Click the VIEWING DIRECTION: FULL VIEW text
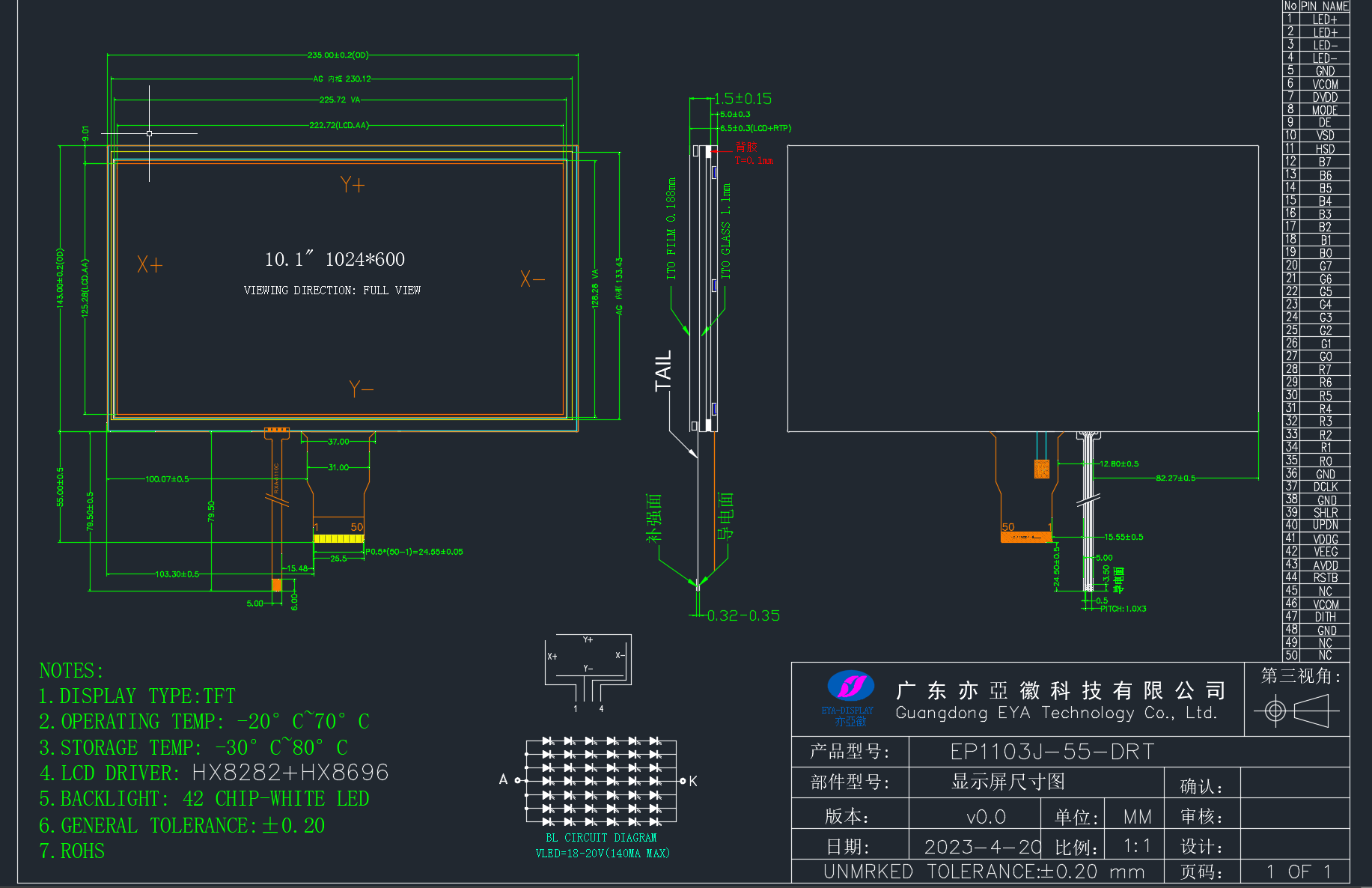Viewport: 1372px width, 888px height. click(x=332, y=291)
